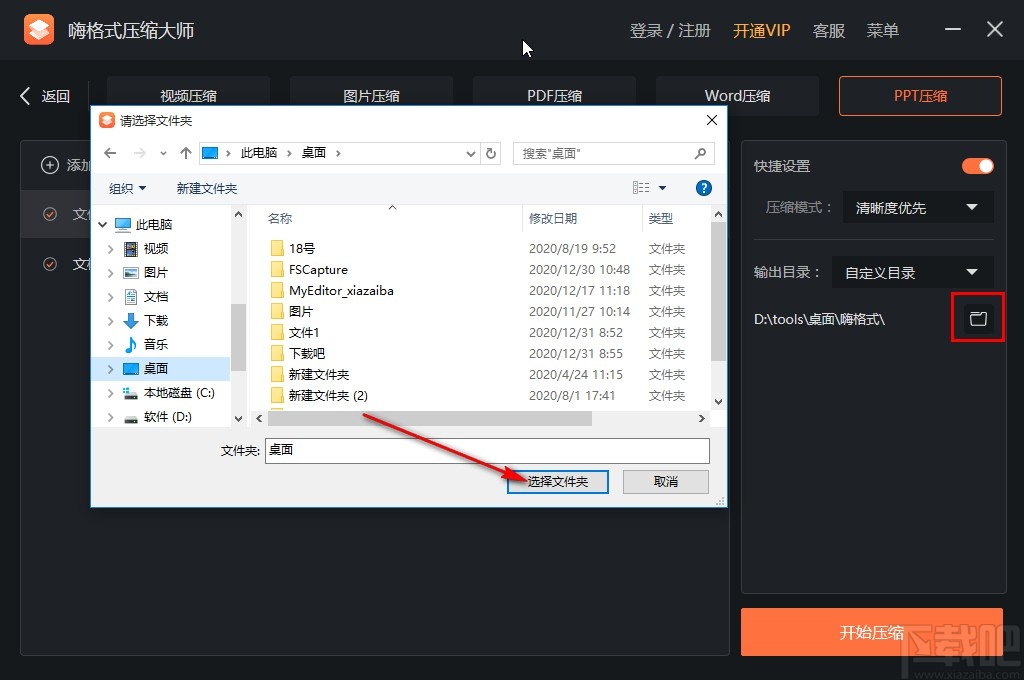Switch to 视频压缩 tab
This screenshot has width=1024, height=680.
tap(188, 95)
